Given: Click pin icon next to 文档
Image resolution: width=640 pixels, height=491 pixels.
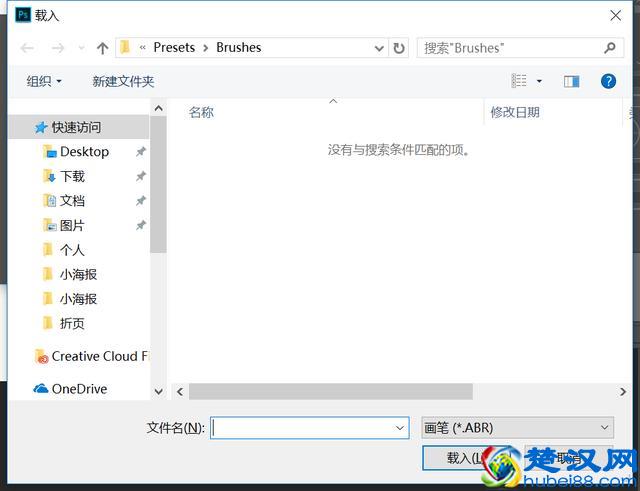Looking at the screenshot, I should (x=141, y=201).
